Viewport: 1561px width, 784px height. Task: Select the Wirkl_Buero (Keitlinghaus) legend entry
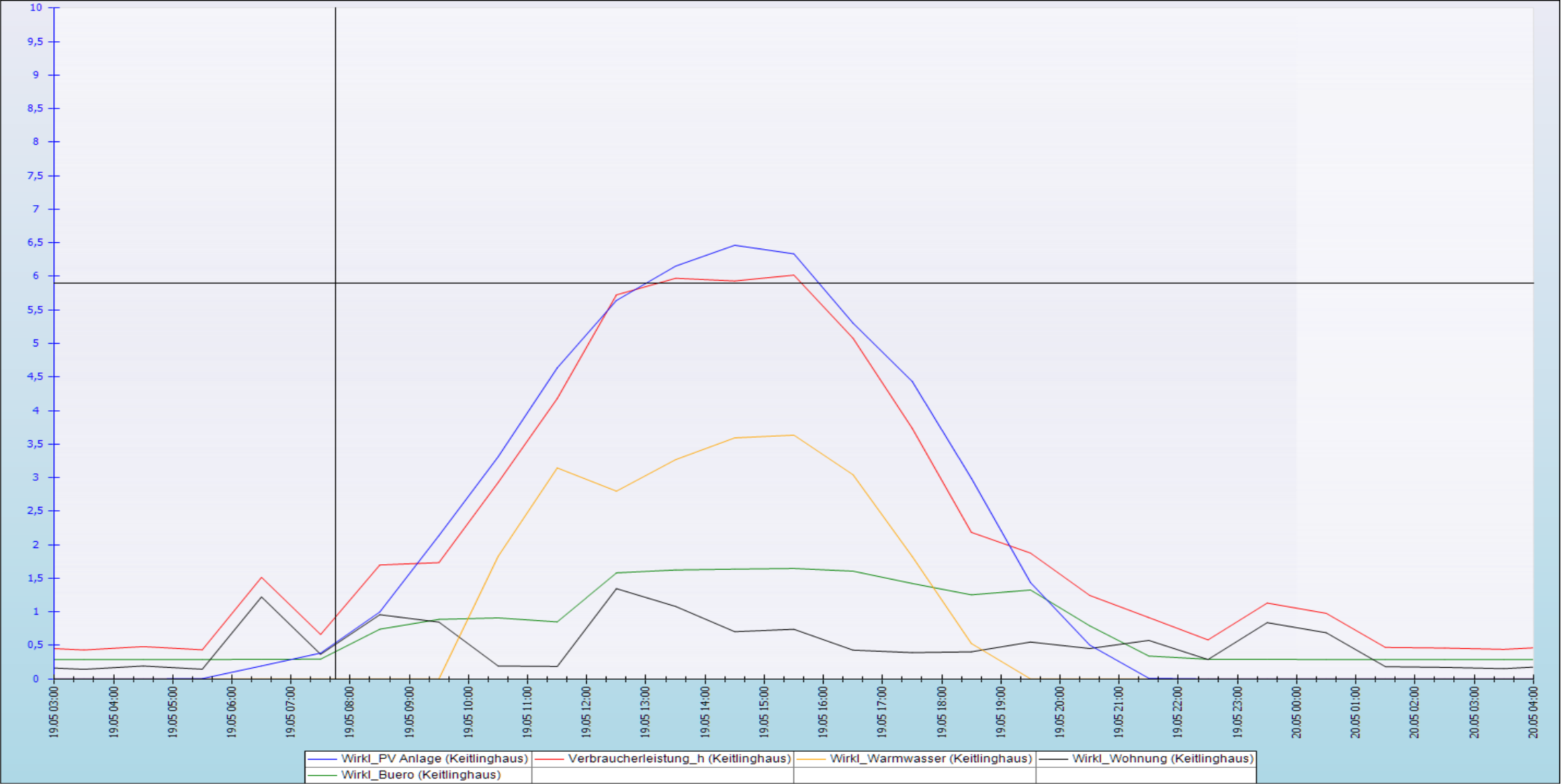click(418, 775)
